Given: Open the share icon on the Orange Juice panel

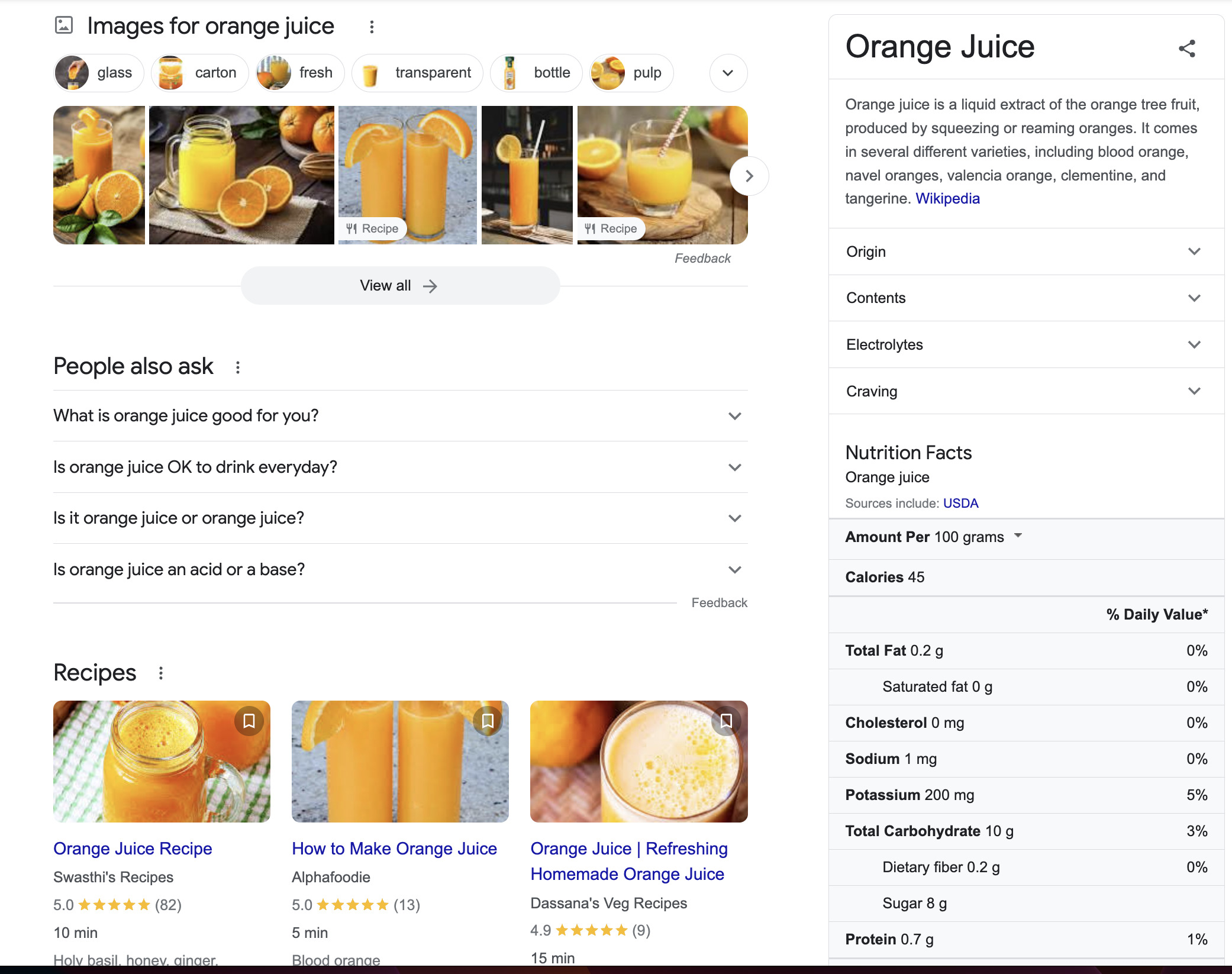Looking at the screenshot, I should tap(1187, 50).
